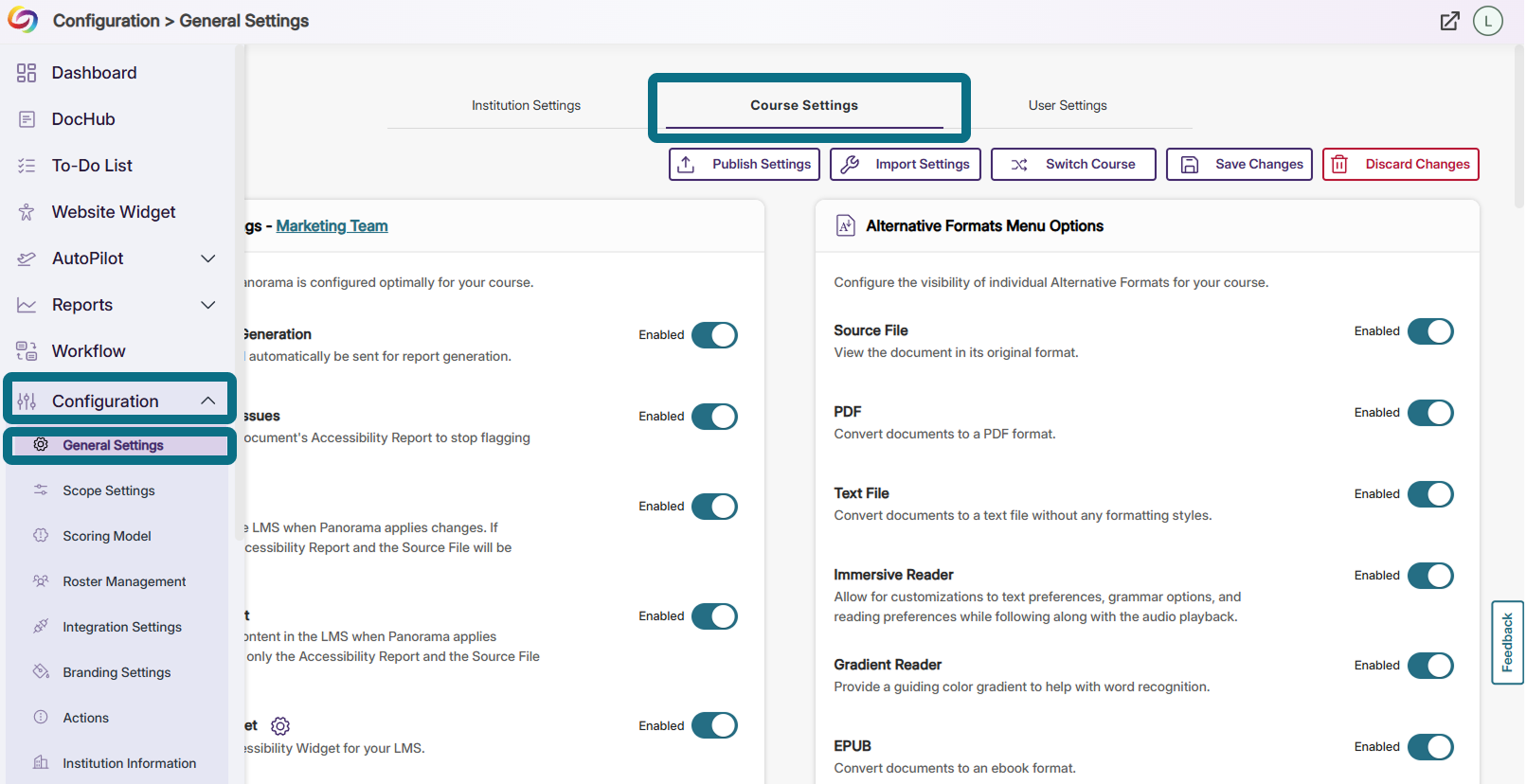Click the Branding Settings paint icon
This screenshot has height=784, width=1526.
tap(41, 671)
